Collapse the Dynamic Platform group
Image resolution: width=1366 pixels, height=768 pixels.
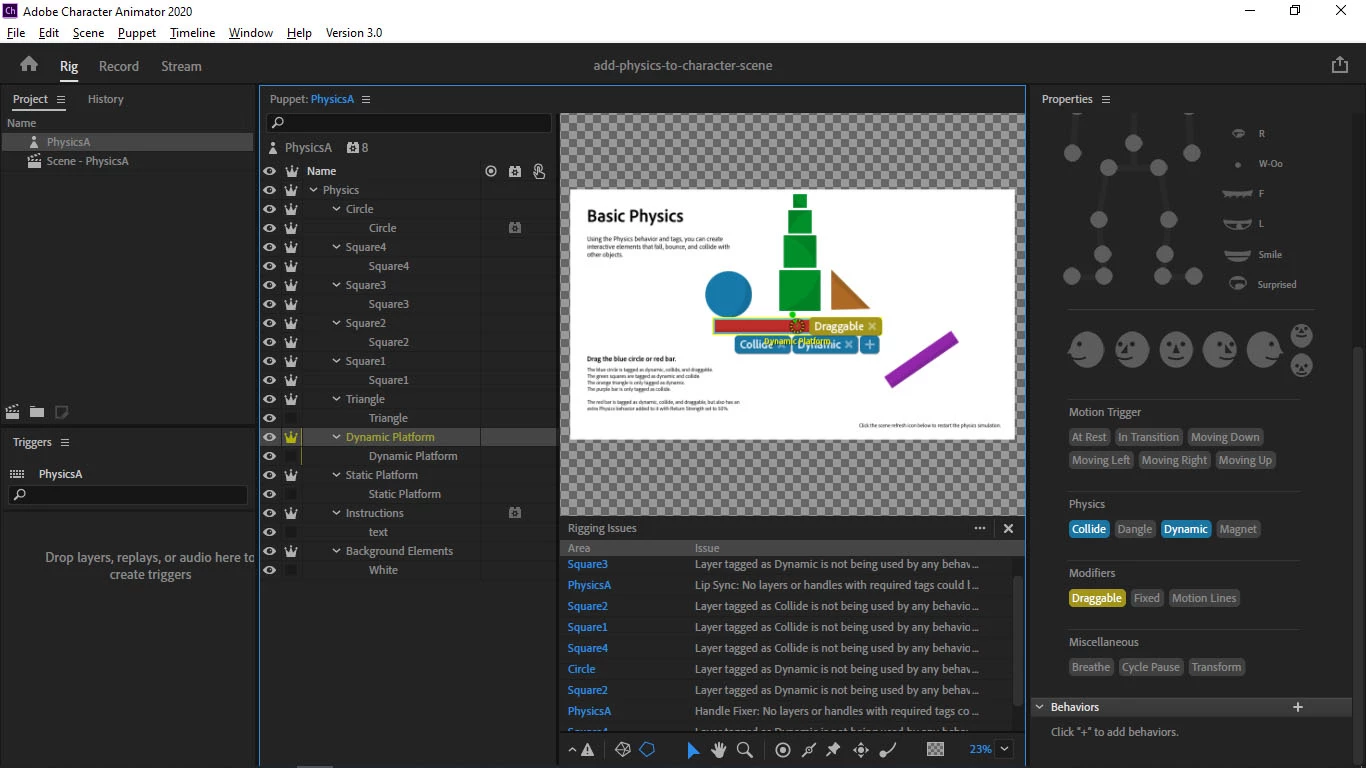click(337, 437)
